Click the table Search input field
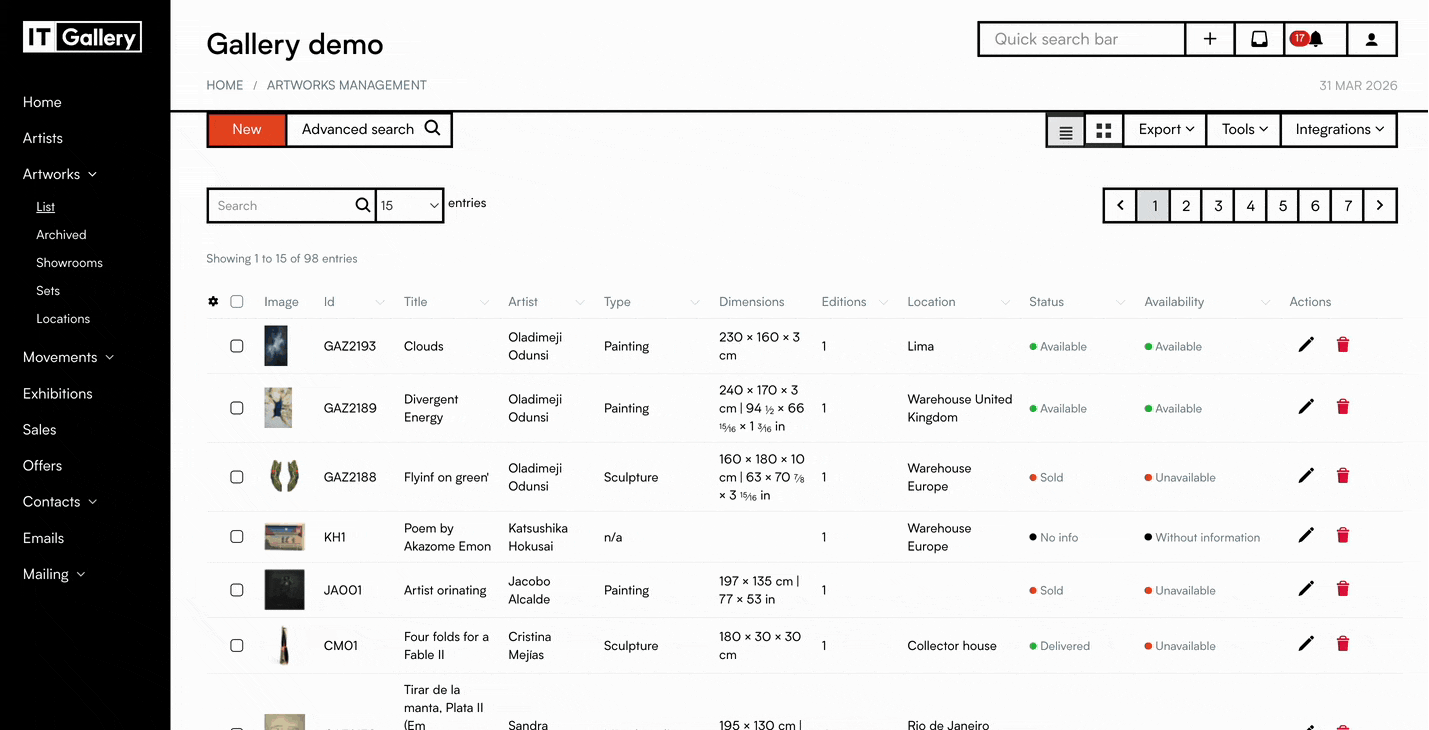1429x730 pixels. click(281, 205)
